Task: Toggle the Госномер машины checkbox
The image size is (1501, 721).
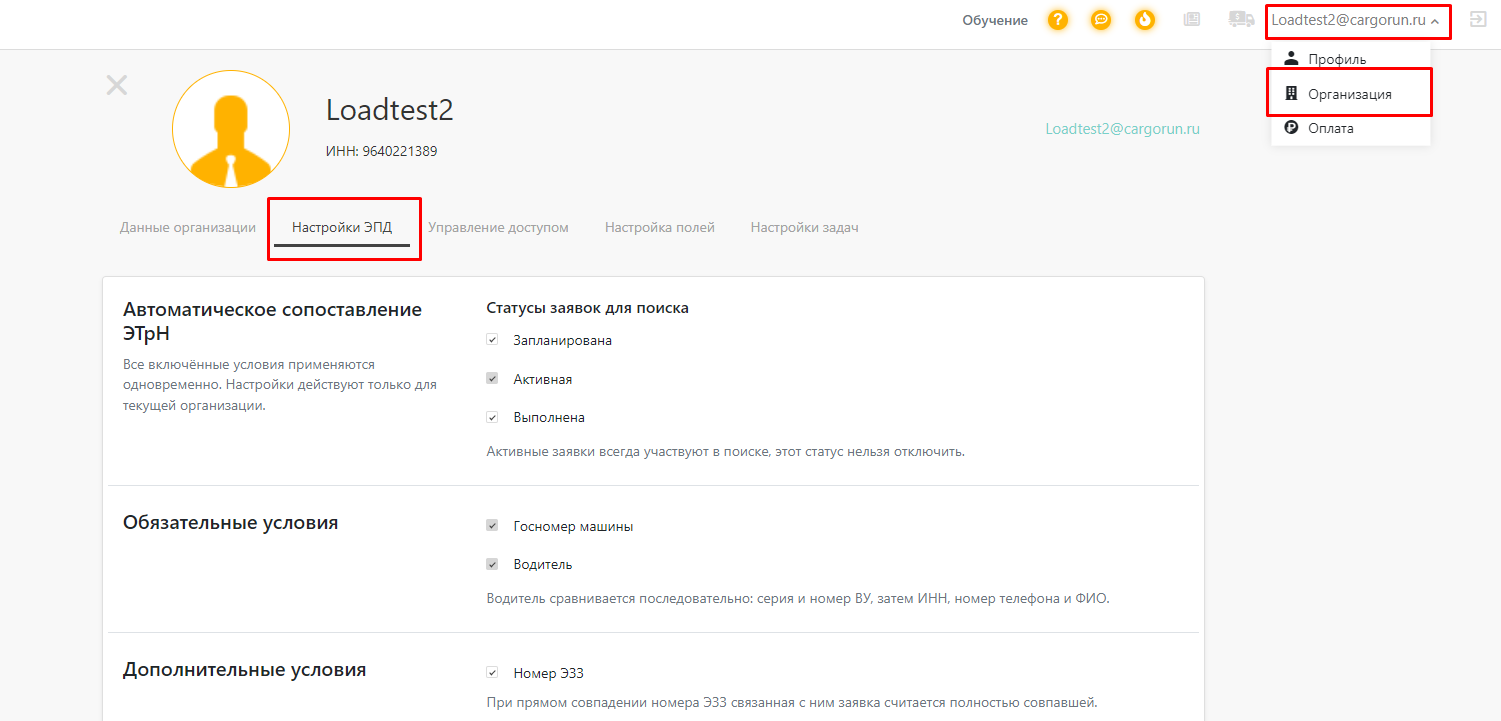Action: (x=492, y=526)
